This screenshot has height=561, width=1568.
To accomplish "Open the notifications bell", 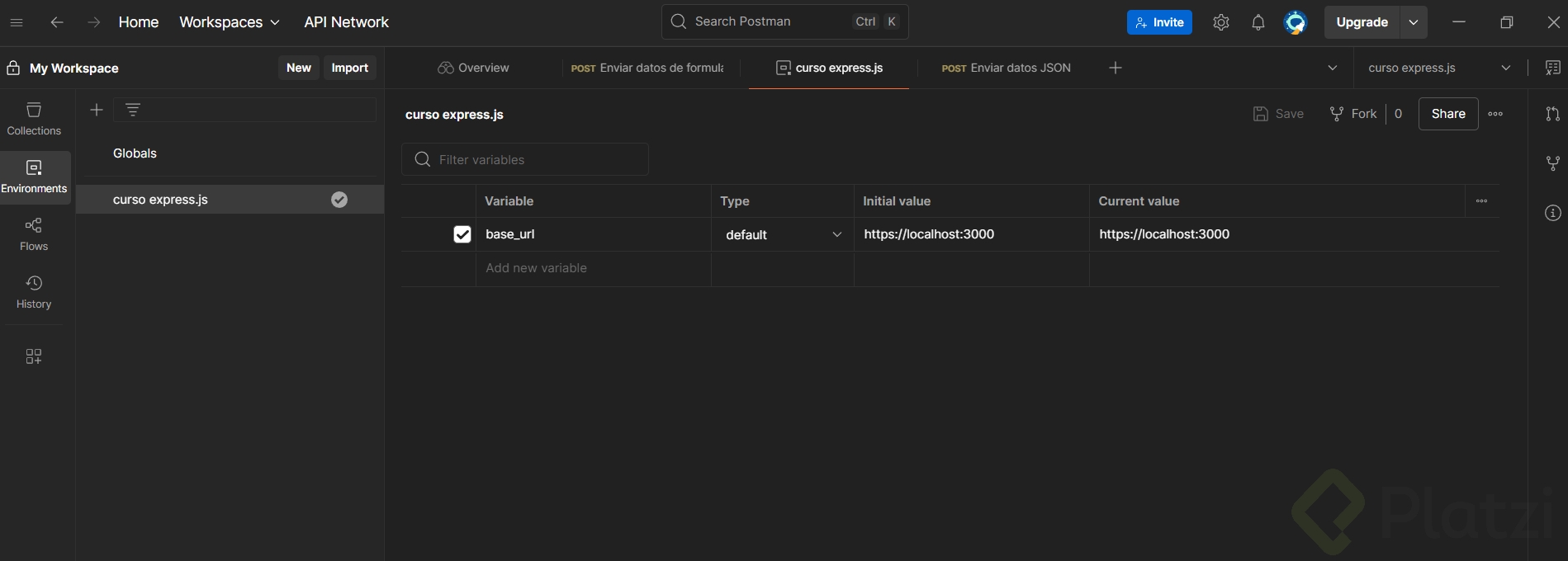I will (x=1258, y=22).
